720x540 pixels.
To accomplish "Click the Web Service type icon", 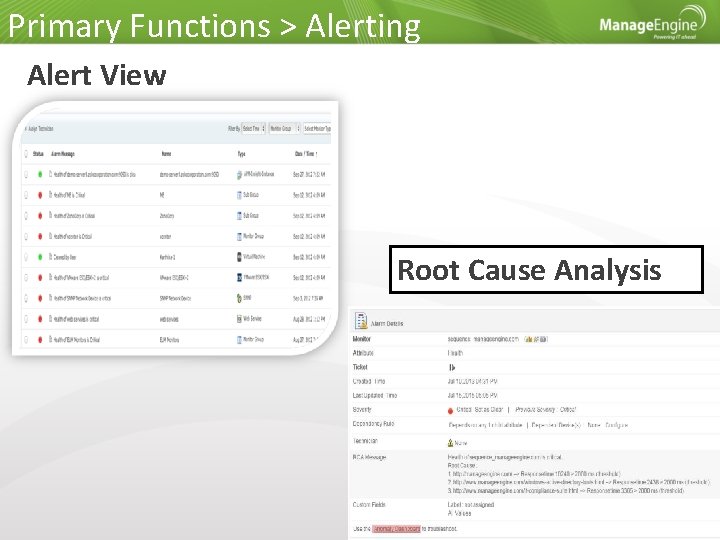I will (239, 319).
